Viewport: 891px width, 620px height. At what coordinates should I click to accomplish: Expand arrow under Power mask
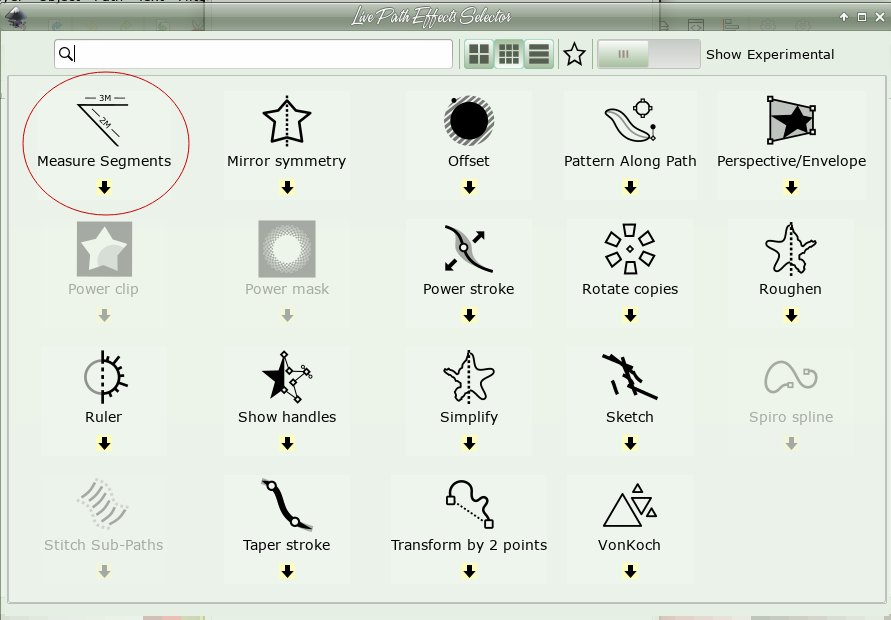pyautogui.click(x=287, y=315)
